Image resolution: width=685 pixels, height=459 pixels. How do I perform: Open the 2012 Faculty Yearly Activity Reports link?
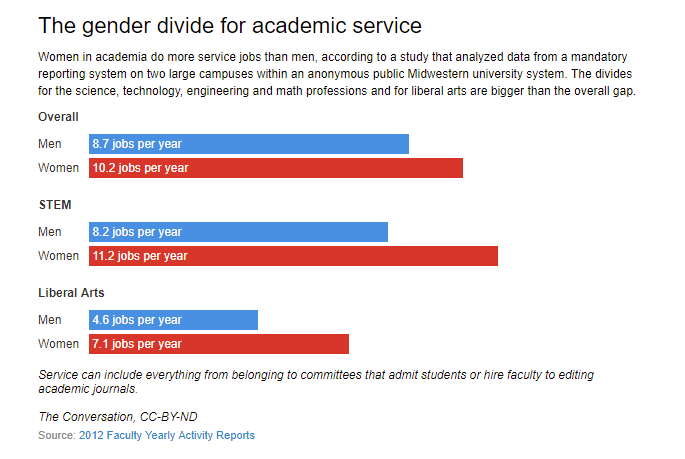tap(166, 435)
